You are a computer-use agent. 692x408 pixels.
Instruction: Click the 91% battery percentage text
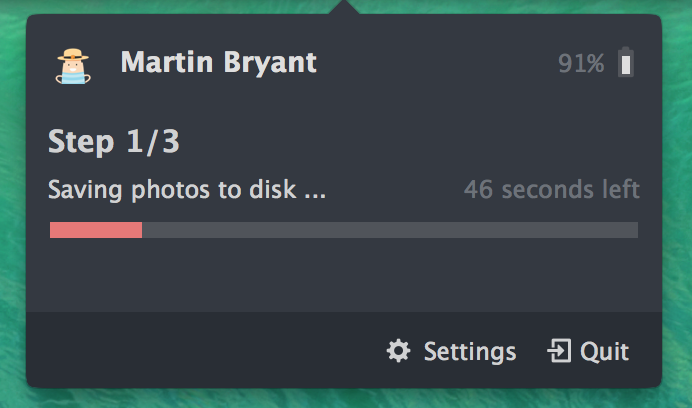581,63
